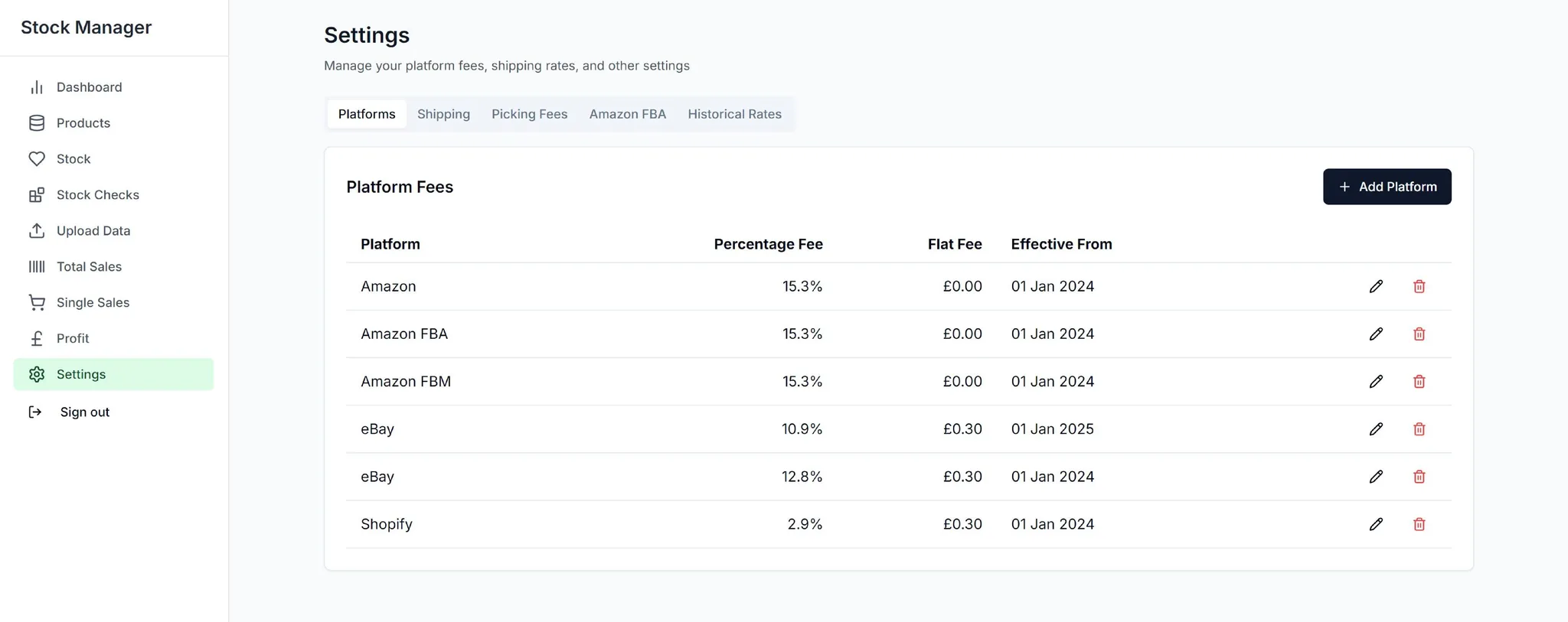Delete the Amazon platform fee row

click(x=1419, y=286)
